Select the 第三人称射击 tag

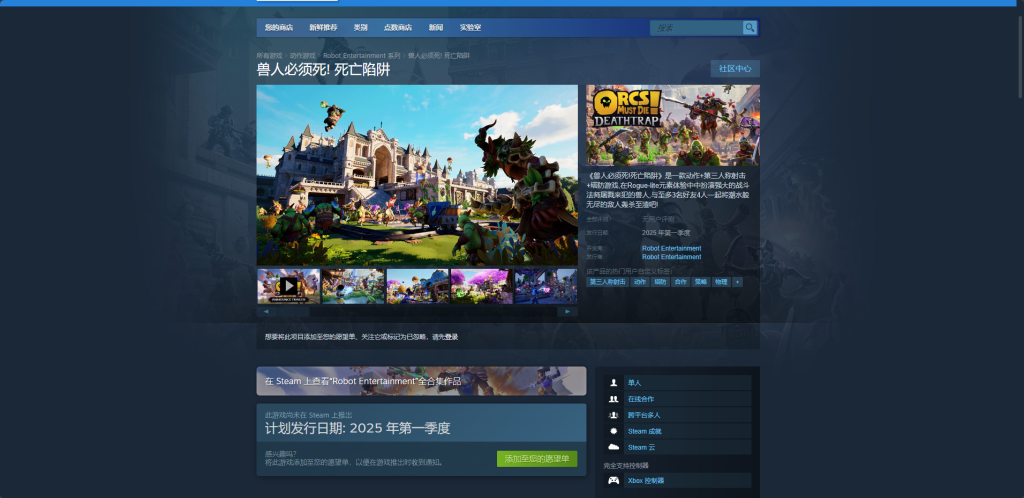click(607, 282)
